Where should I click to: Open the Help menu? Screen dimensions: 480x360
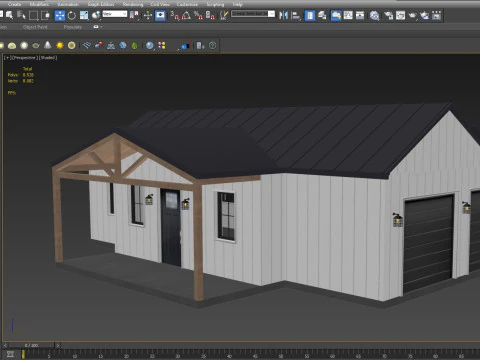coord(237,4)
